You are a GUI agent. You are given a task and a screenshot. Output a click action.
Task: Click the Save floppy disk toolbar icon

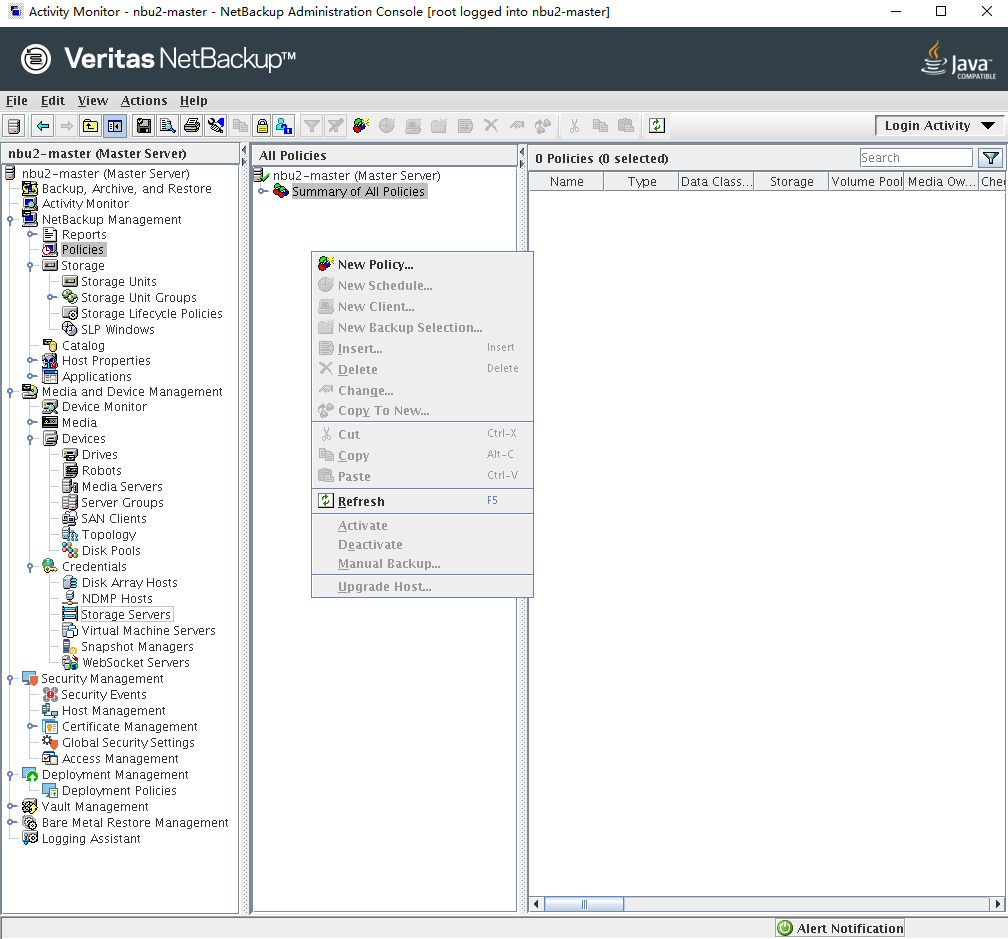click(144, 126)
